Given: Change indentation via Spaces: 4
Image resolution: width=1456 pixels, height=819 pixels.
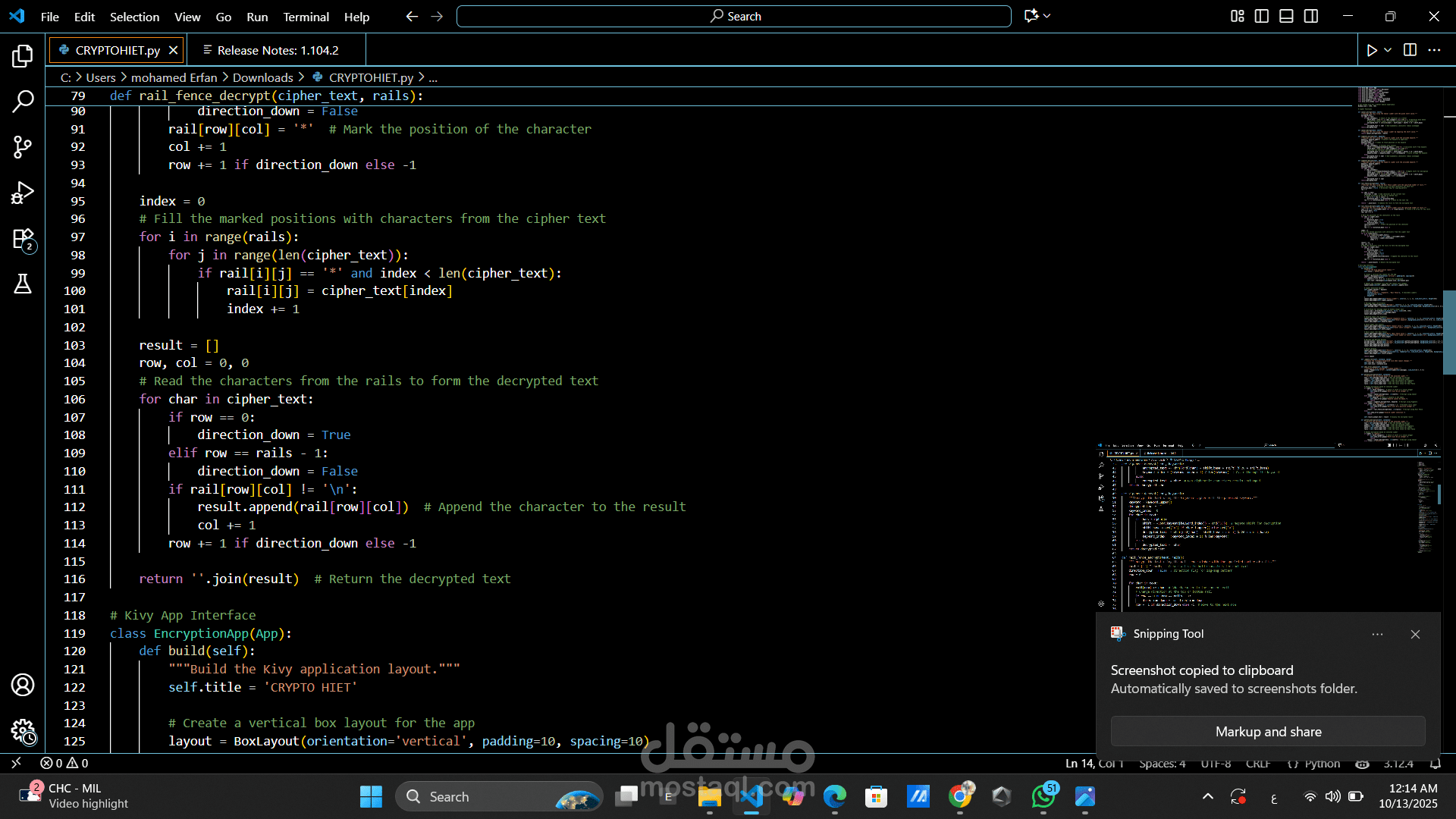Looking at the screenshot, I should (1162, 763).
